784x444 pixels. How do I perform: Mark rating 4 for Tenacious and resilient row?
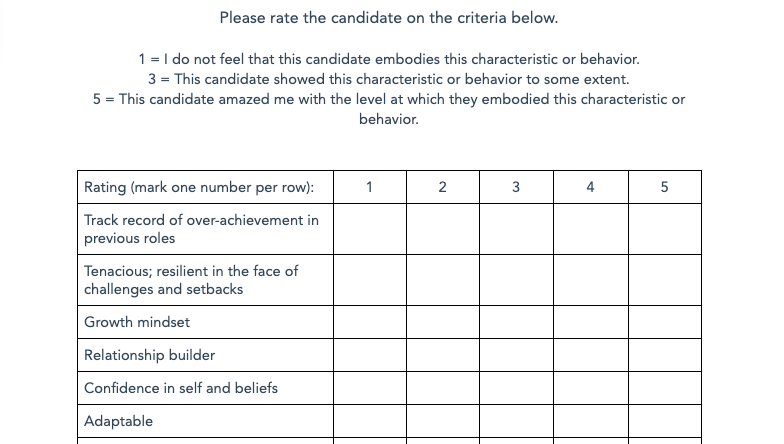click(591, 280)
